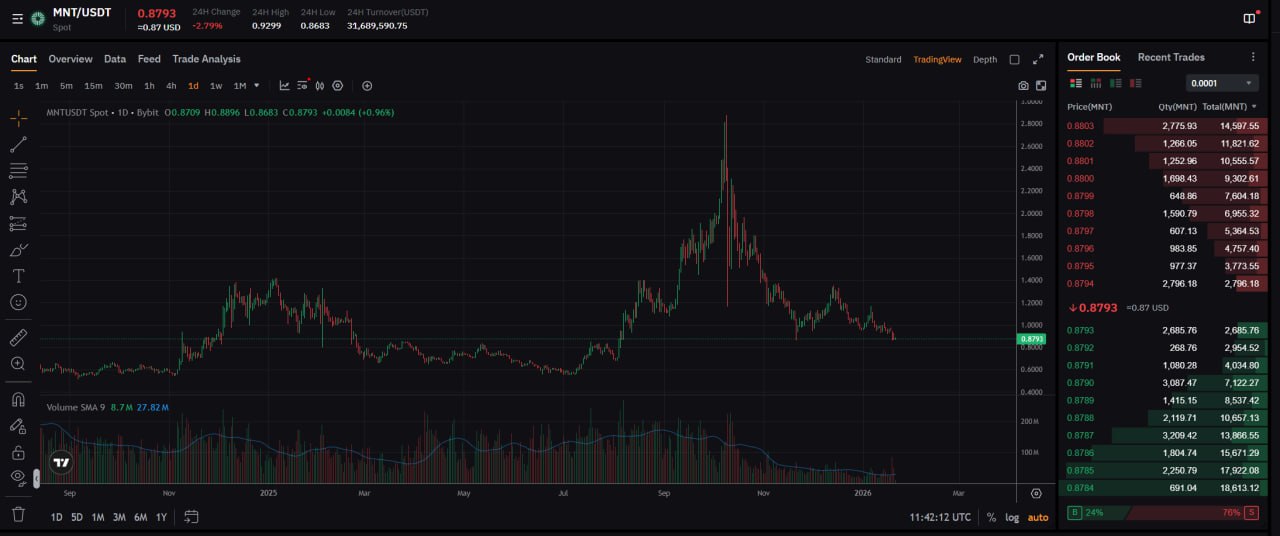This screenshot has width=1280, height=536.
Task: Pick the ruler measure tool
Action: pos(18,338)
